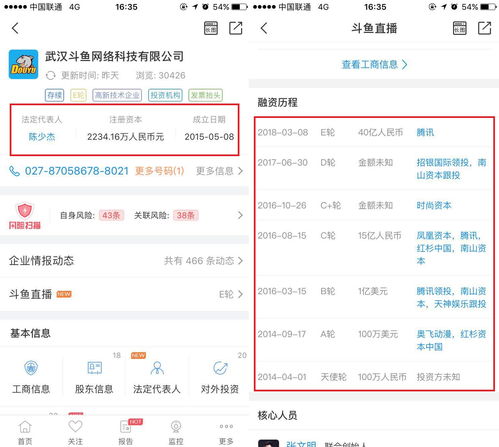Open investors 腾讯领投 in the B轮 row
Viewport: 499px width, 447px height.
434,291
